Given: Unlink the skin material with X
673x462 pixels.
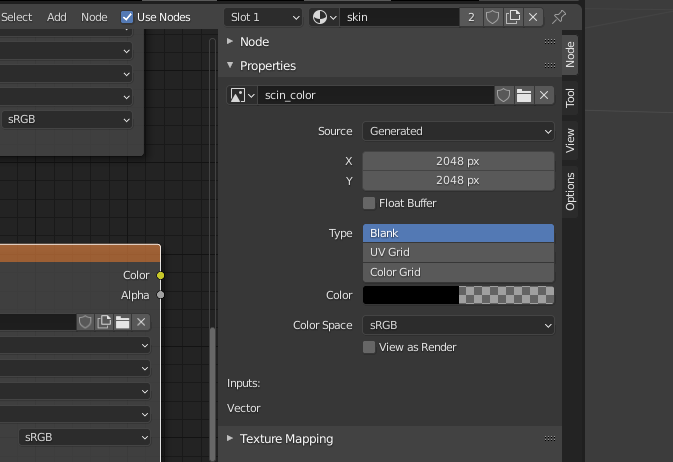Looking at the screenshot, I should click(x=533, y=17).
